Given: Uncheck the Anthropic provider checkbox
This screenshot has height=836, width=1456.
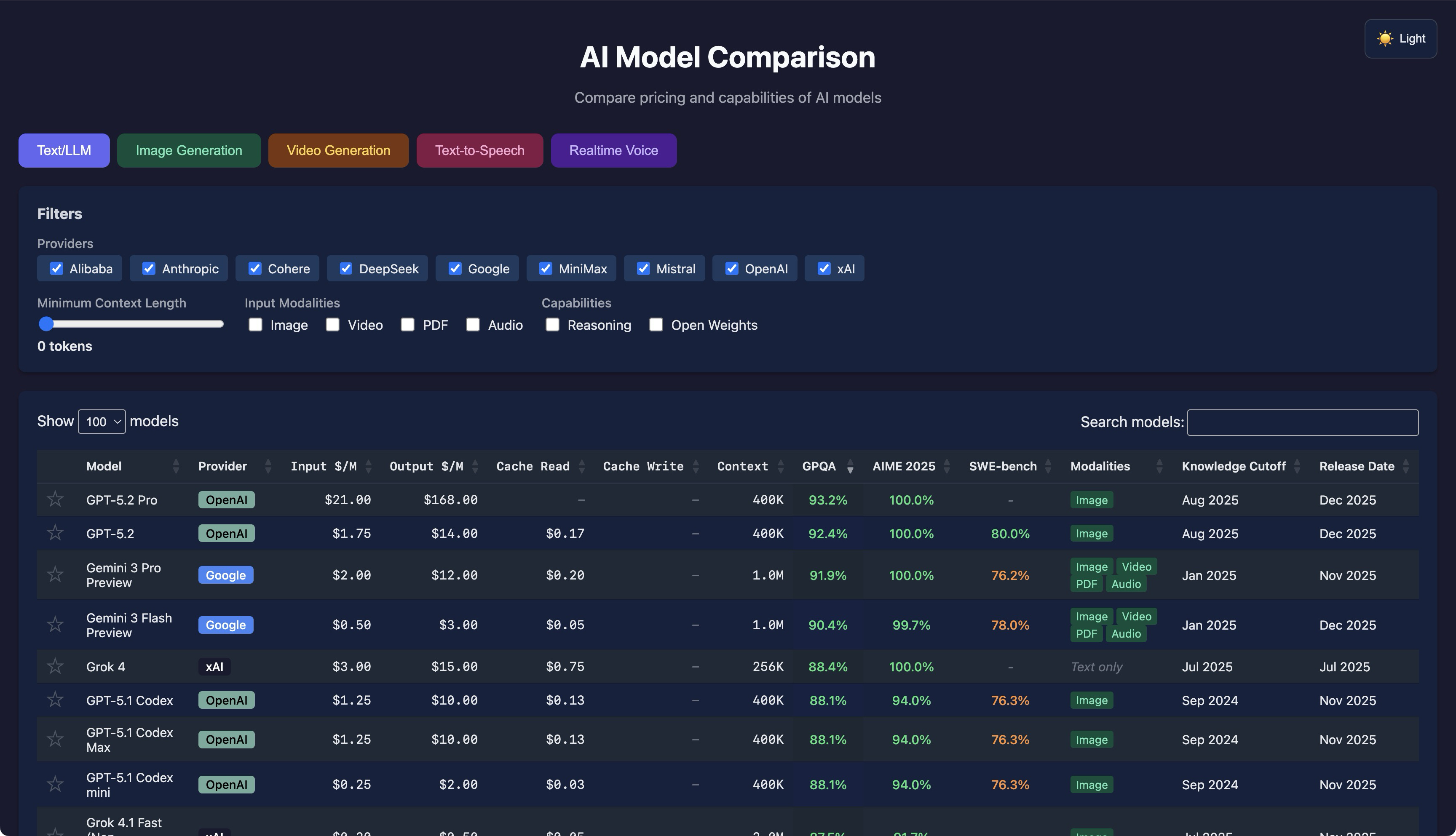Looking at the screenshot, I should [x=149, y=269].
